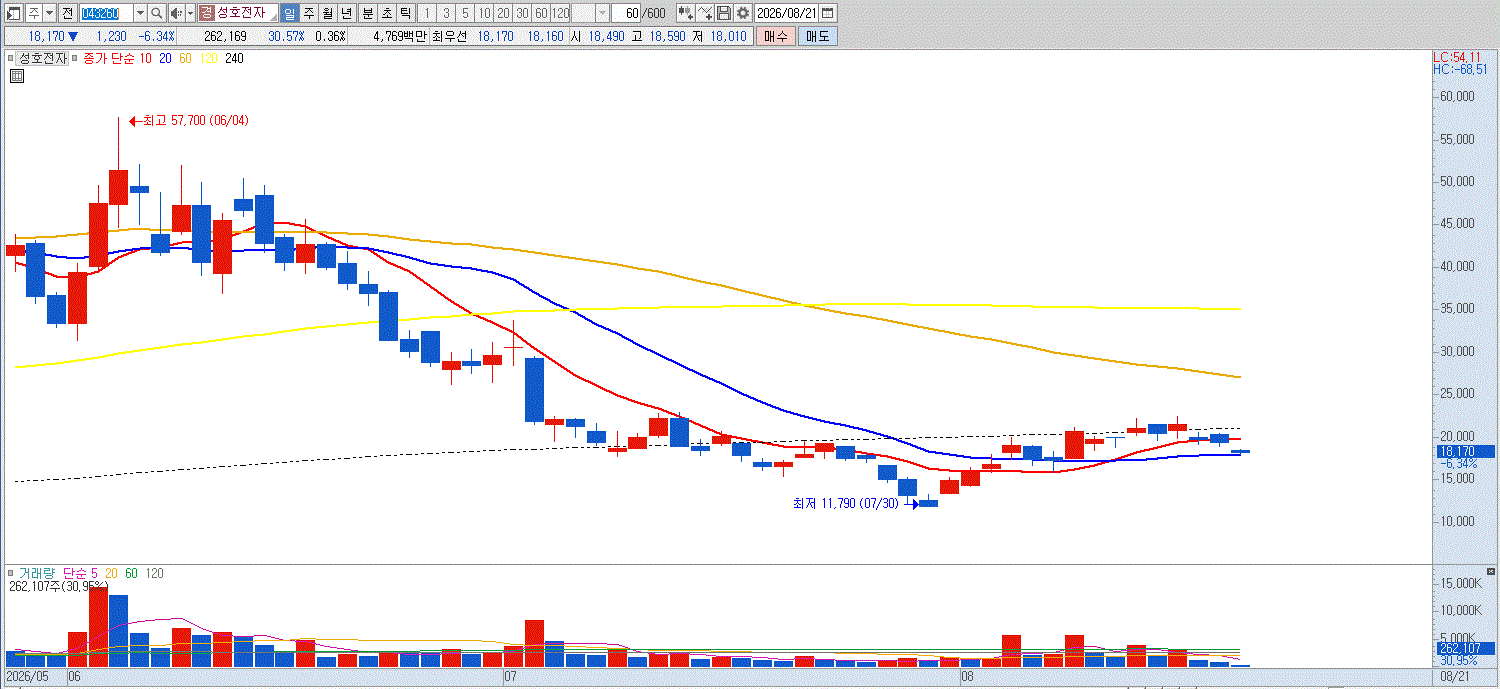Click the magnifier stock search icon
Viewport: 1500px width, 689px height.
156,13
